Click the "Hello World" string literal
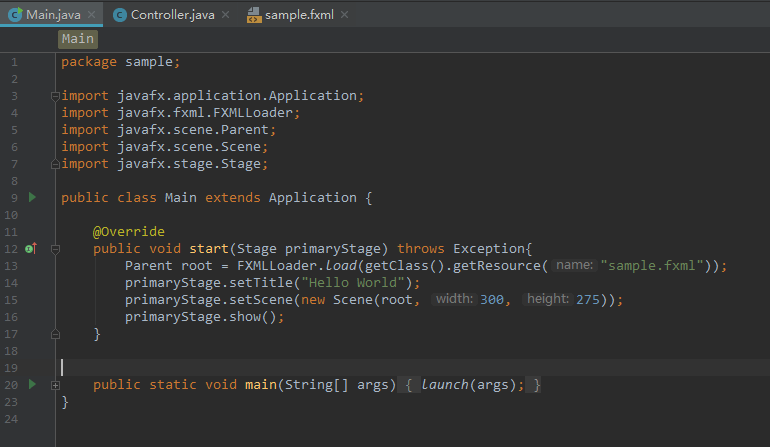This screenshot has width=770, height=447. point(353,282)
